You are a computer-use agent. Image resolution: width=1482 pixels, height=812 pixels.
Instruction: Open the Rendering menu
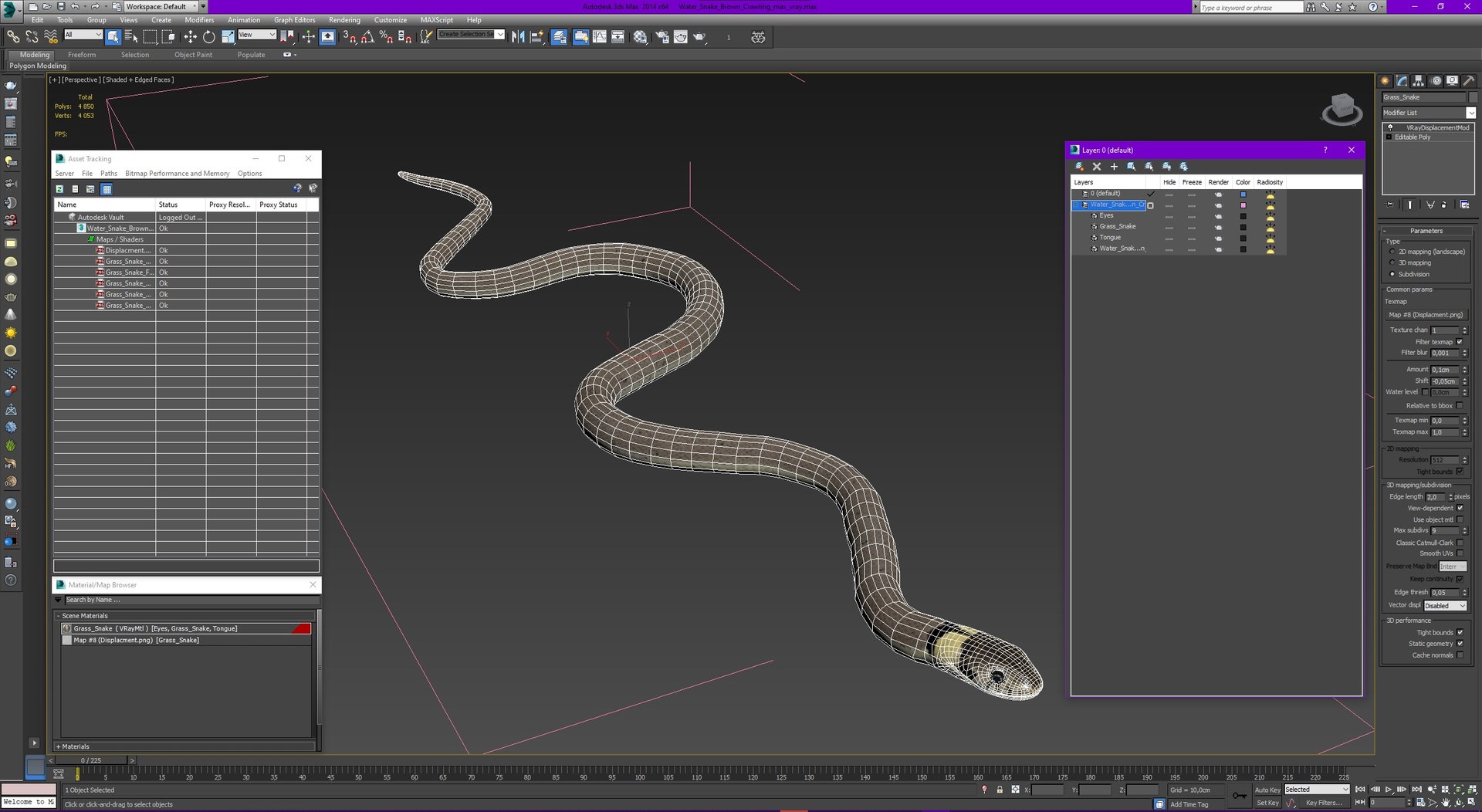344,20
